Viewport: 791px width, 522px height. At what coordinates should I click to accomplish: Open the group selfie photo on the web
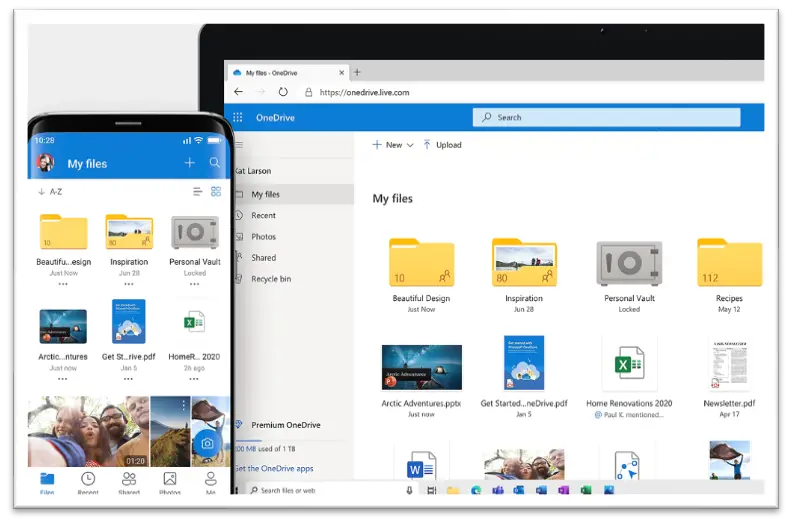pos(524,464)
